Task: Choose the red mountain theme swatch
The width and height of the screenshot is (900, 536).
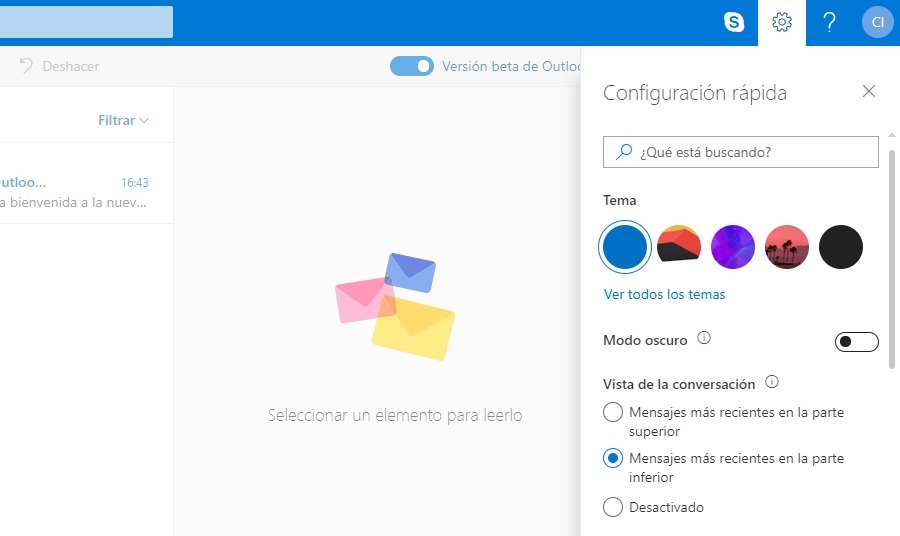Action: [x=678, y=247]
